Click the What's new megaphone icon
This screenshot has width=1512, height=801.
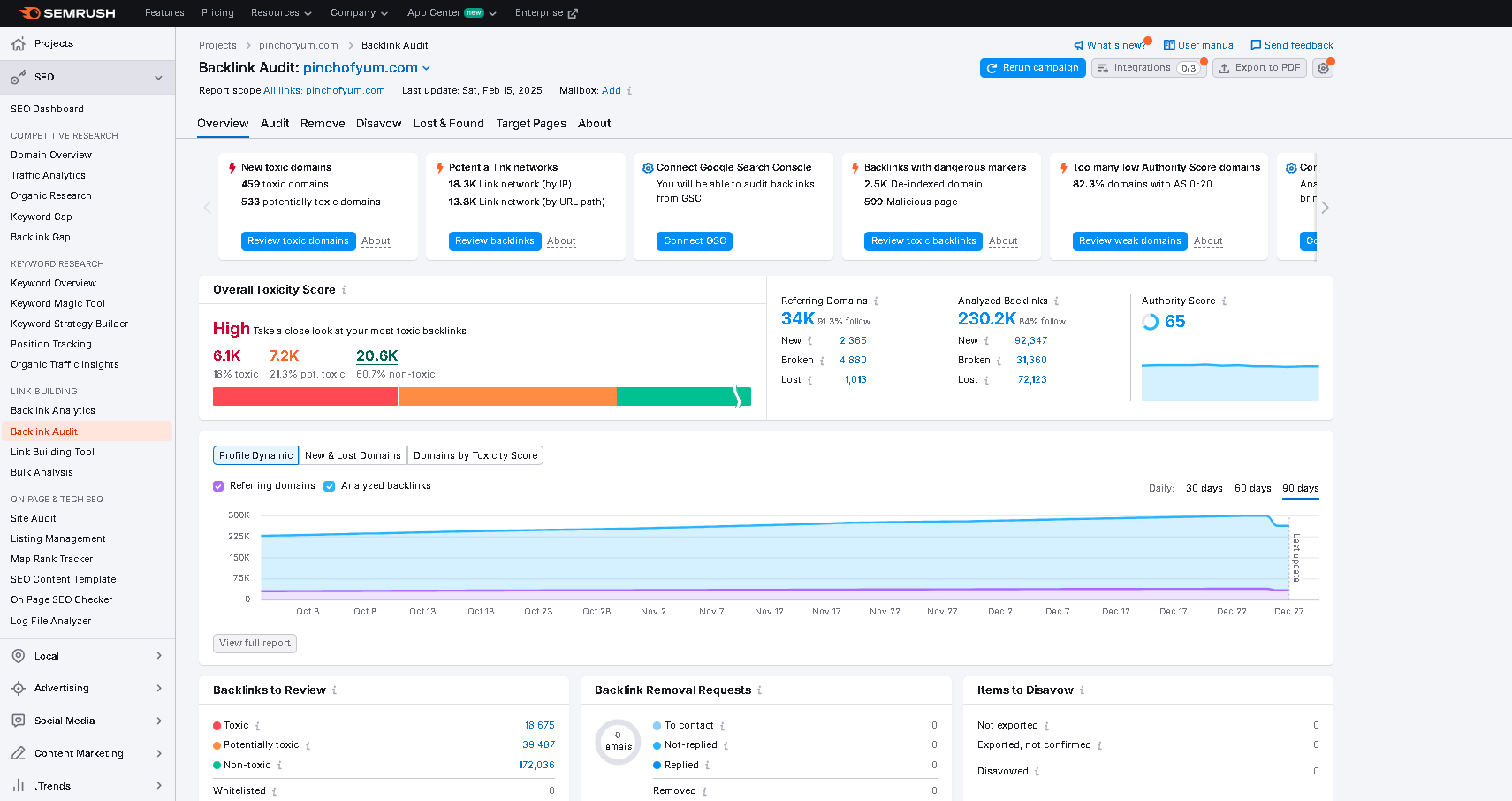(1078, 46)
